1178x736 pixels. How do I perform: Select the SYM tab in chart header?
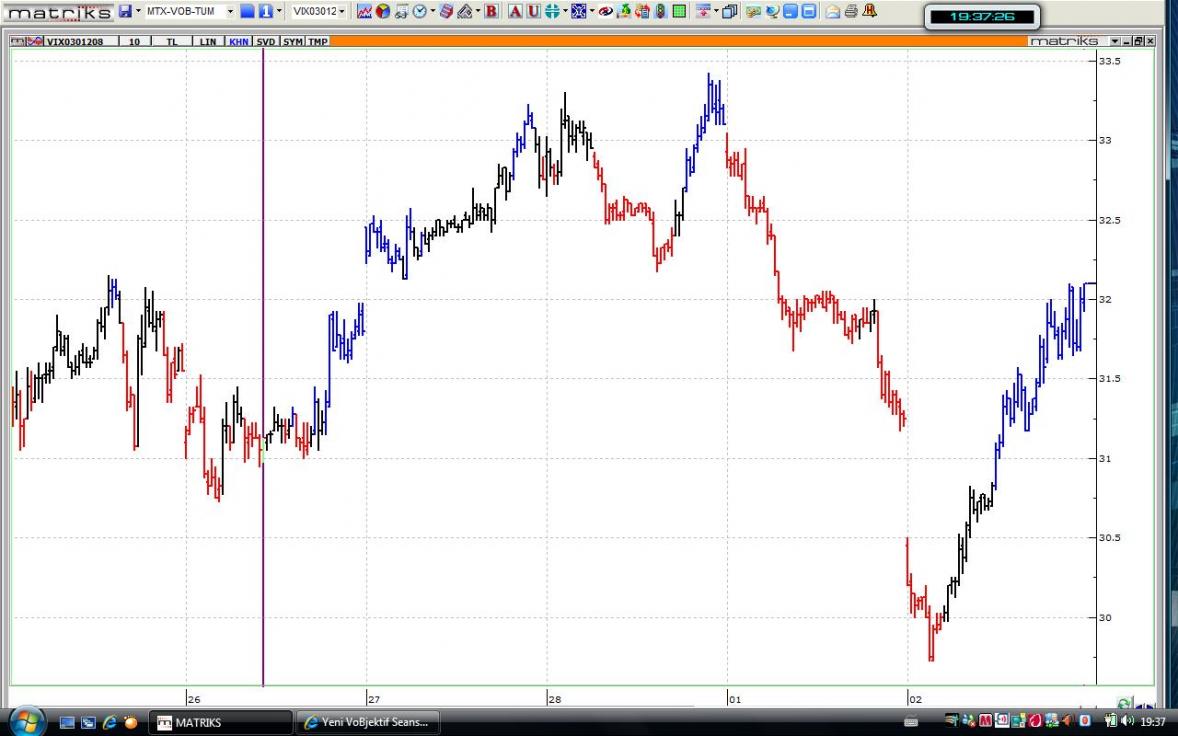click(292, 41)
